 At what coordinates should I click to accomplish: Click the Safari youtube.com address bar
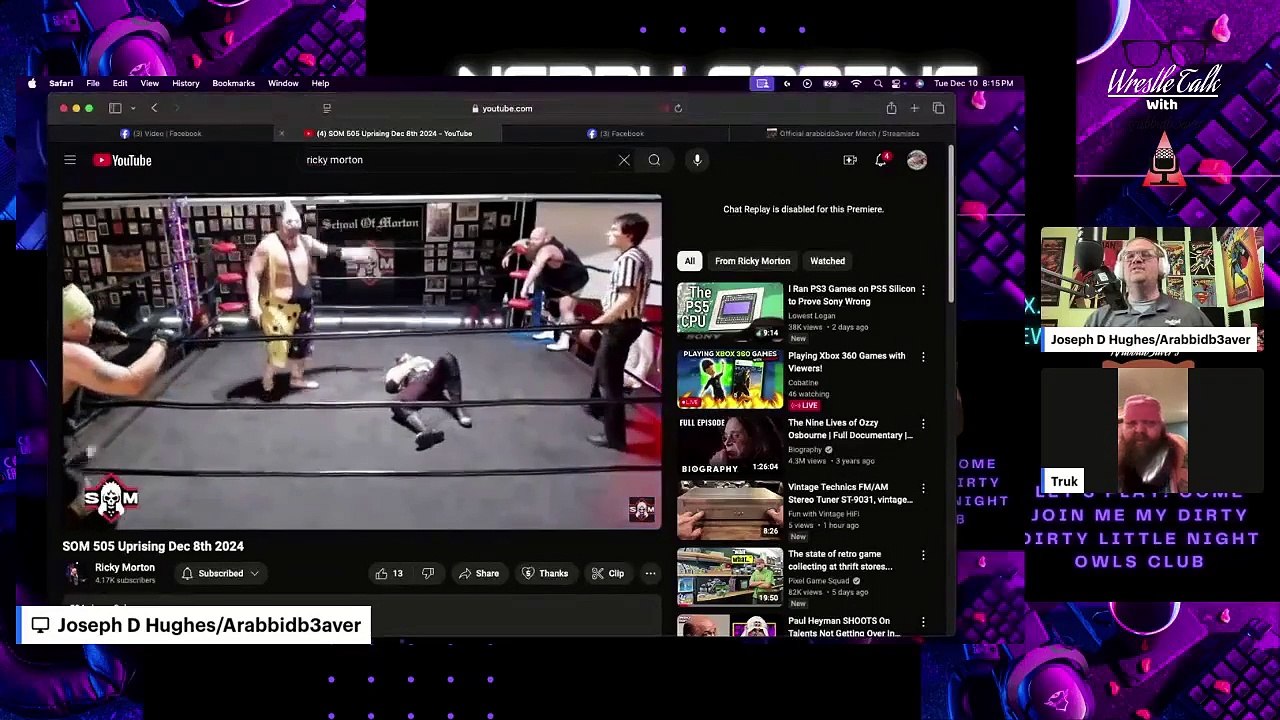[x=503, y=108]
